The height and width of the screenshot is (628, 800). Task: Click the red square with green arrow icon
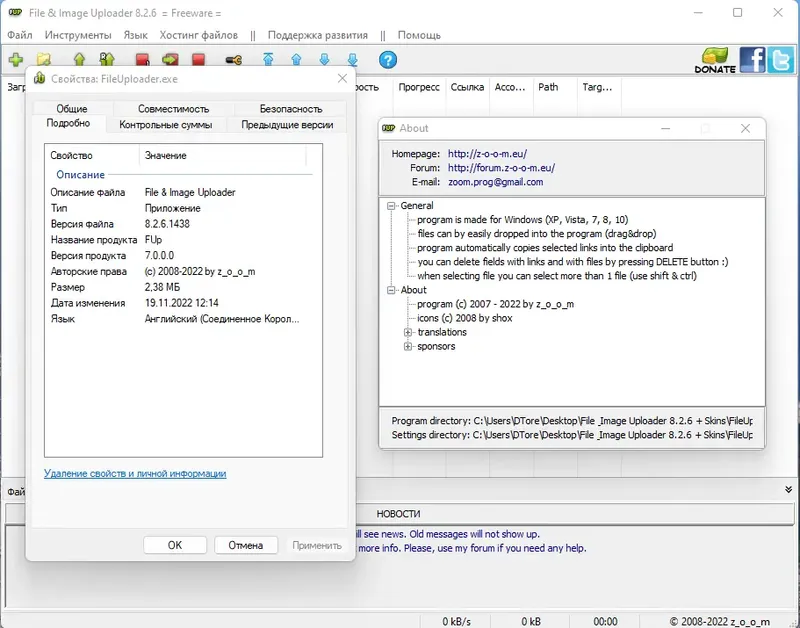coord(170,60)
